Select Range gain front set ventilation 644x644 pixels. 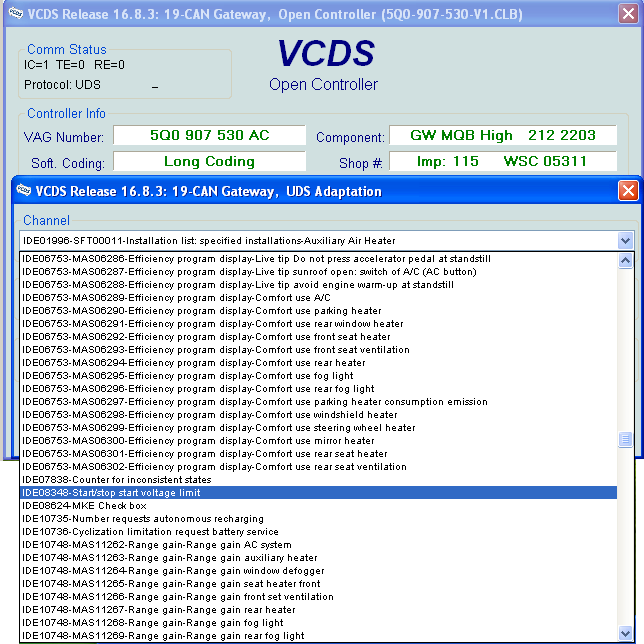[x=318, y=597]
